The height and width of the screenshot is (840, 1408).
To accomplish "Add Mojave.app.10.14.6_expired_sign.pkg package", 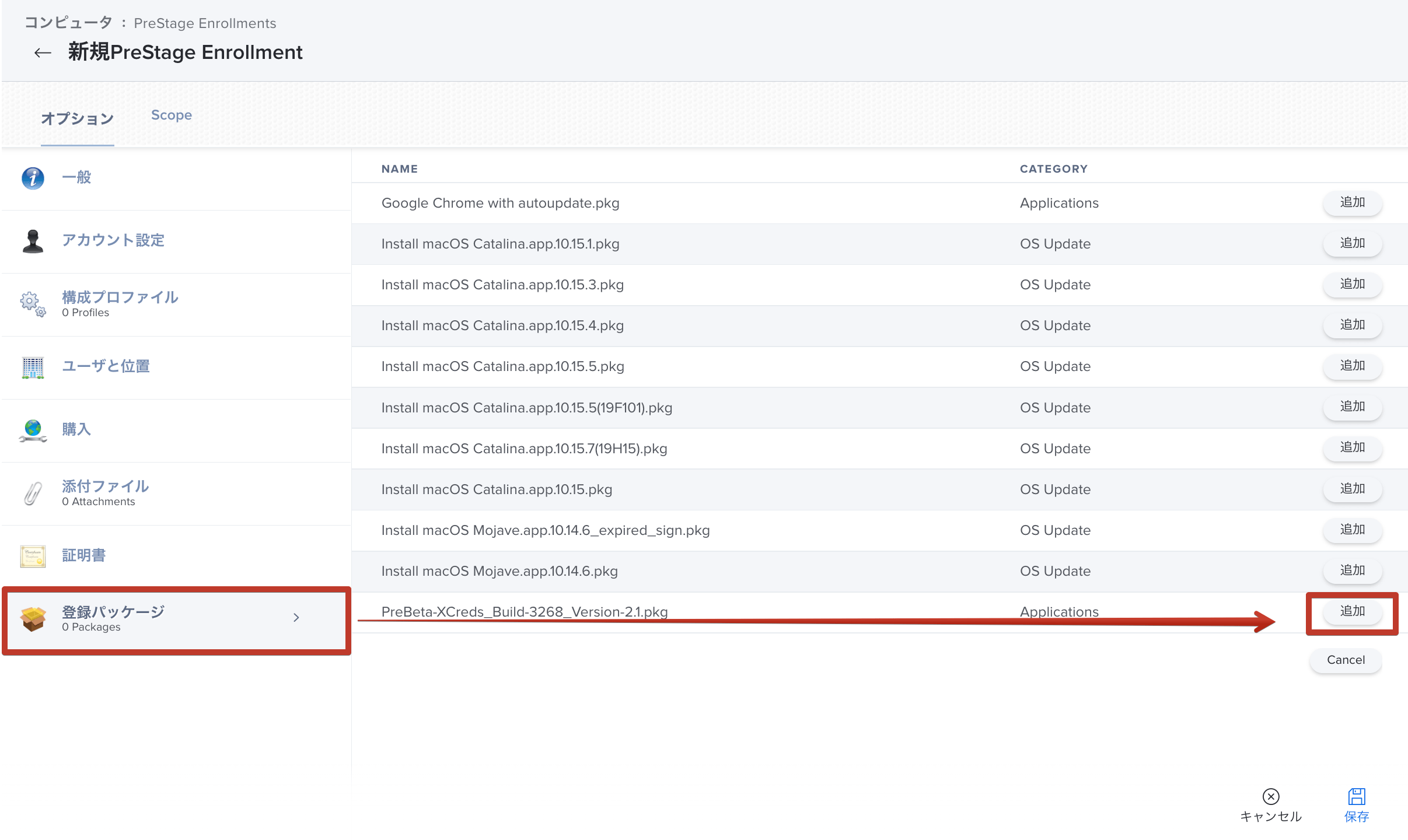I will 1352,530.
